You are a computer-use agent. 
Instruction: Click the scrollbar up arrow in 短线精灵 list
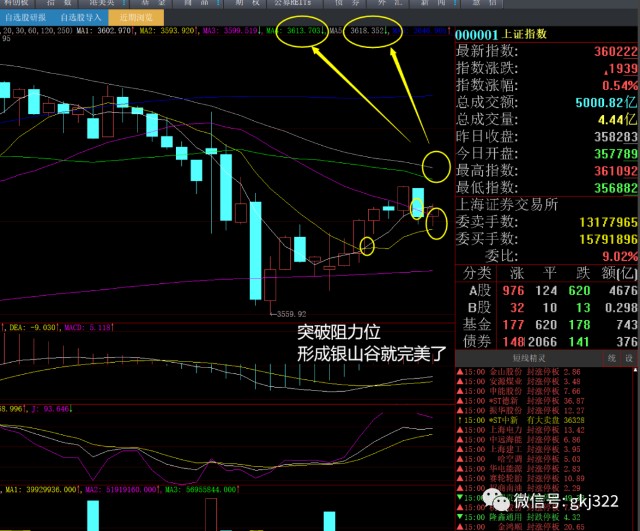pos(636,370)
